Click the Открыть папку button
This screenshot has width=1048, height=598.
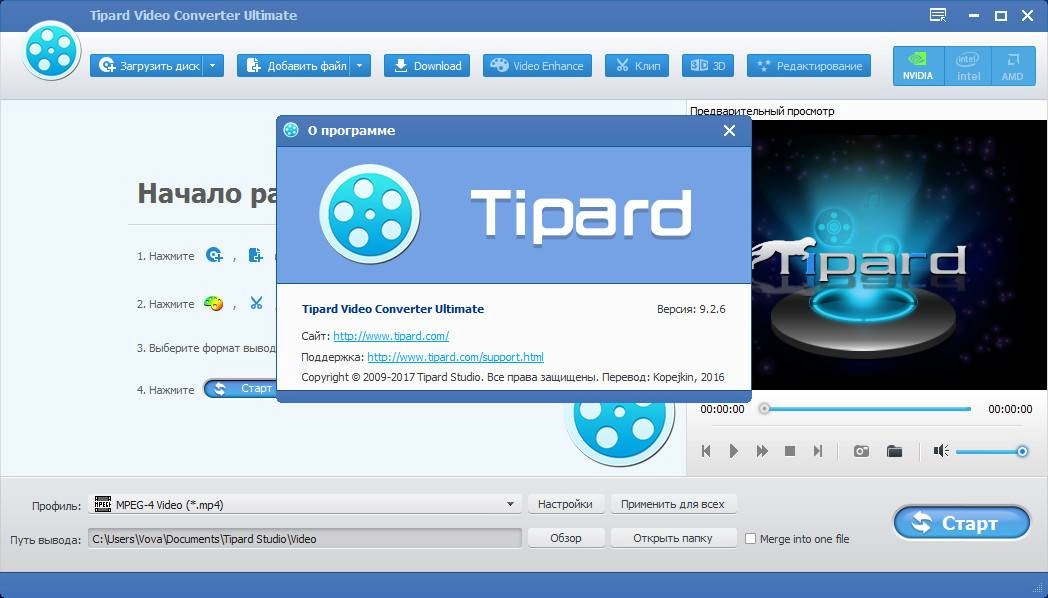coord(672,538)
